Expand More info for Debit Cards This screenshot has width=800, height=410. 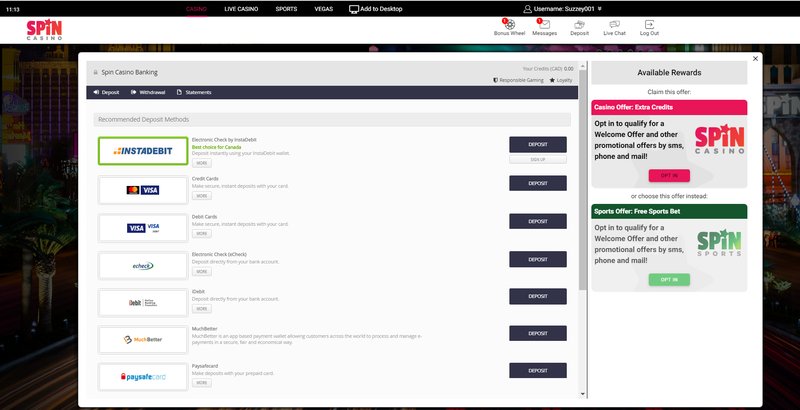[x=202, y=234]
